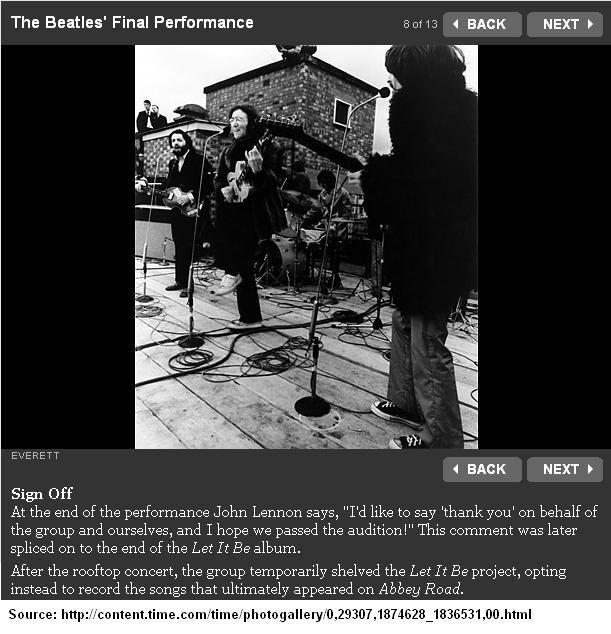Click the sneakers in the photo foreground
This screenshot has height=634, width=611.
pos(400,425)
